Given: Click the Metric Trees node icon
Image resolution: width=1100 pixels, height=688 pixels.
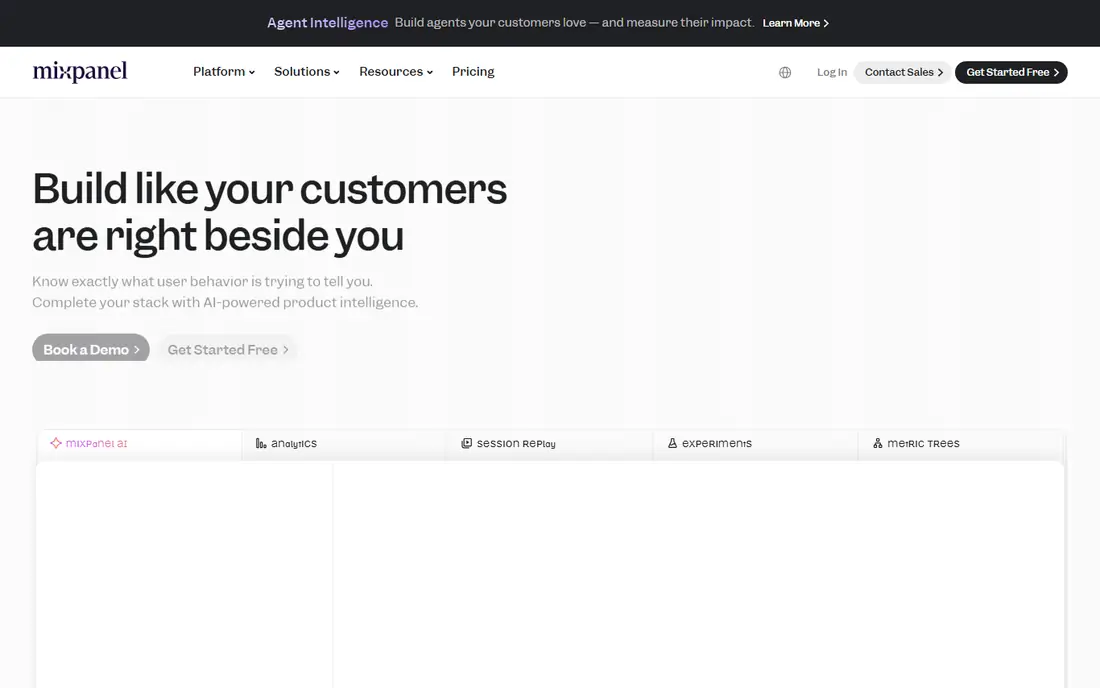Looking at the screenshot, I should tap(878, 443).
